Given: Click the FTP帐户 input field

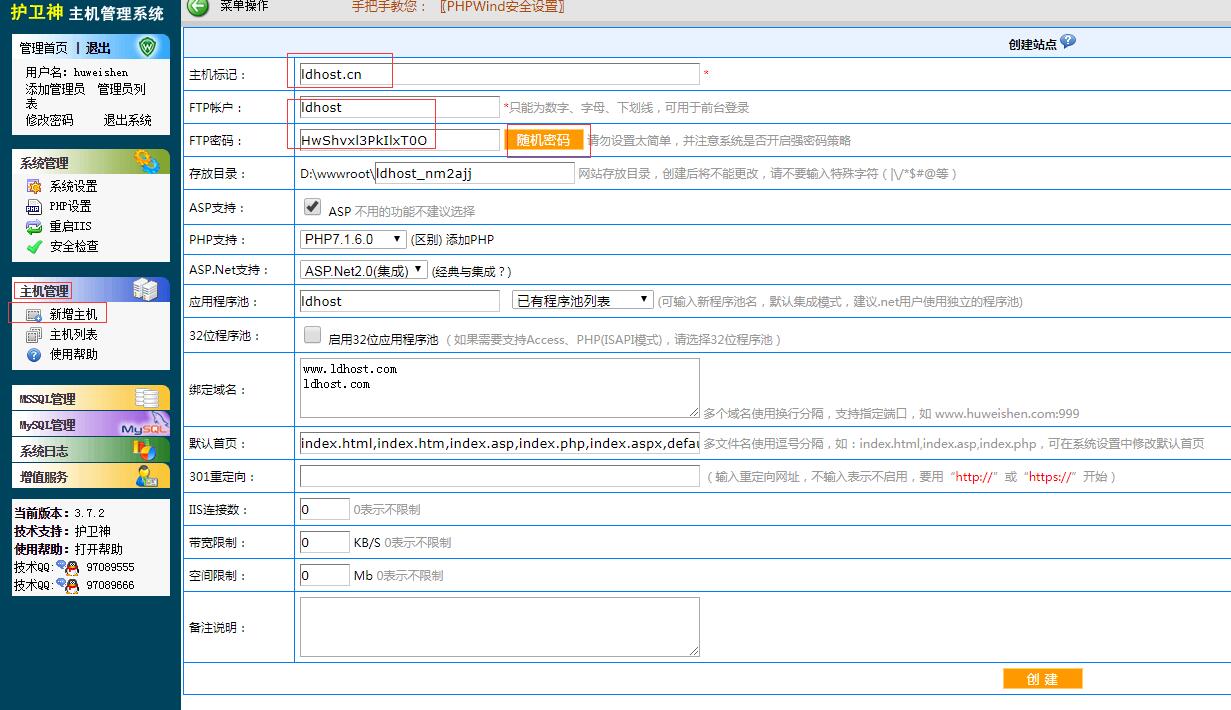Looking at the screenshot, I should pyautogui.click(x=399, y=107).
